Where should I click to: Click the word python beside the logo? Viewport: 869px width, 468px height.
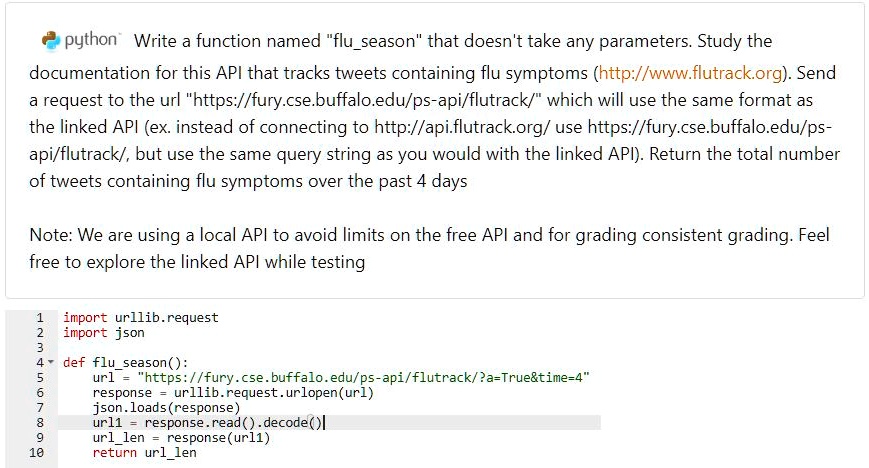pos(91,40)
